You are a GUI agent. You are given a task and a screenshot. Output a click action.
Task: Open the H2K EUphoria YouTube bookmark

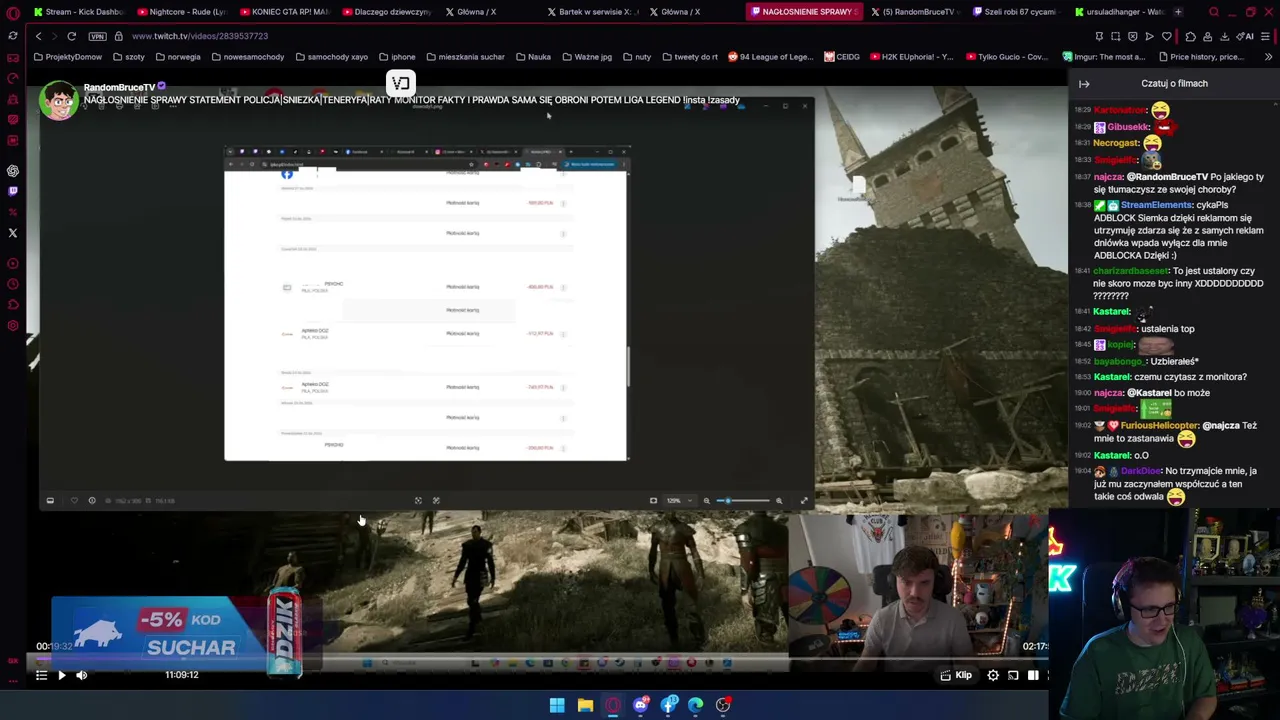coord(911,57)
